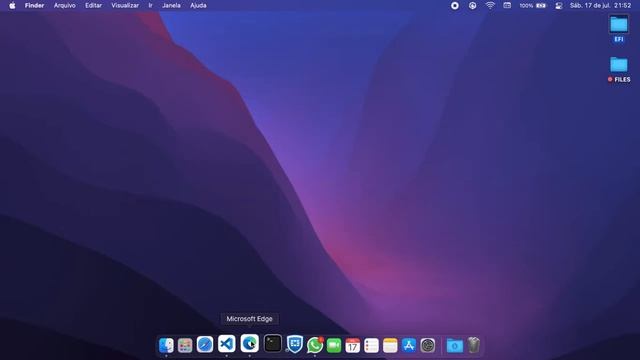Viewport: 640px width, 360px height.
Task: Open Reminders from the Dock
Action: click(x=371, y=346)
